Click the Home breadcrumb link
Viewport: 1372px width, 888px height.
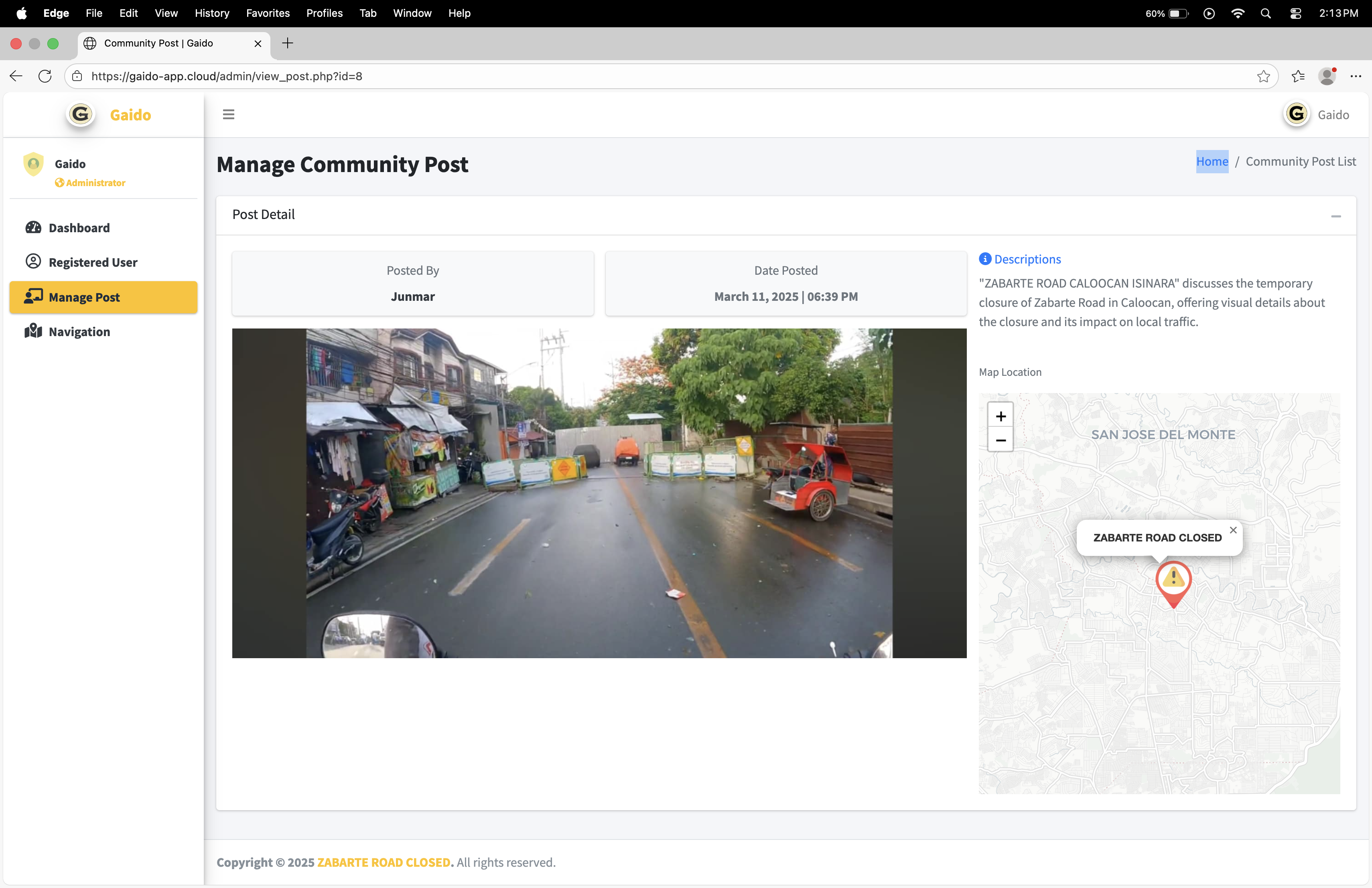1212,161
